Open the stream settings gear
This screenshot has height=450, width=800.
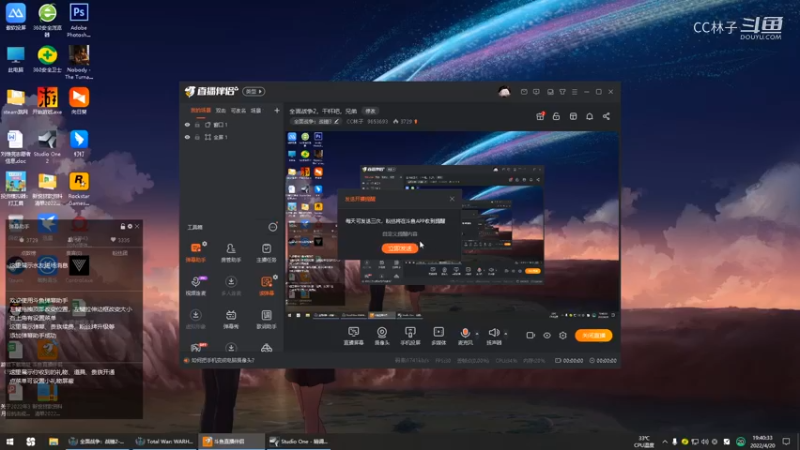coord(563,335)
